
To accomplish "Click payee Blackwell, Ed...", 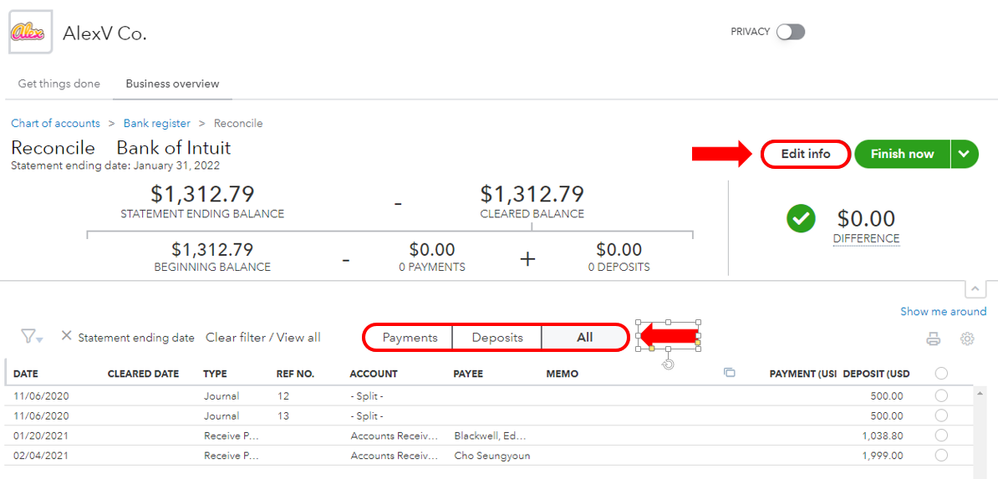I will pos(491,436).
